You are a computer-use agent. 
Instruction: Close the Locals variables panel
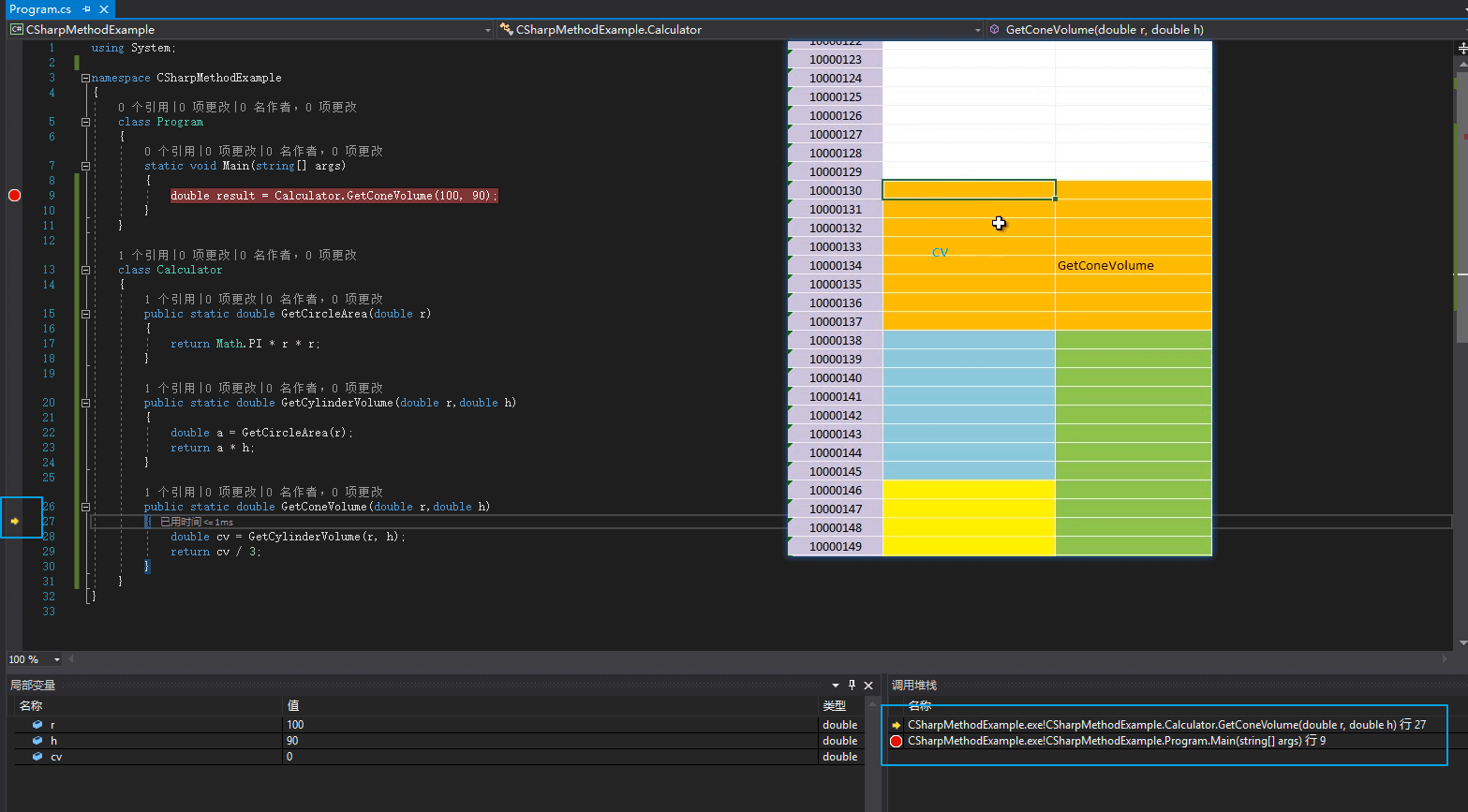point(868,686)
